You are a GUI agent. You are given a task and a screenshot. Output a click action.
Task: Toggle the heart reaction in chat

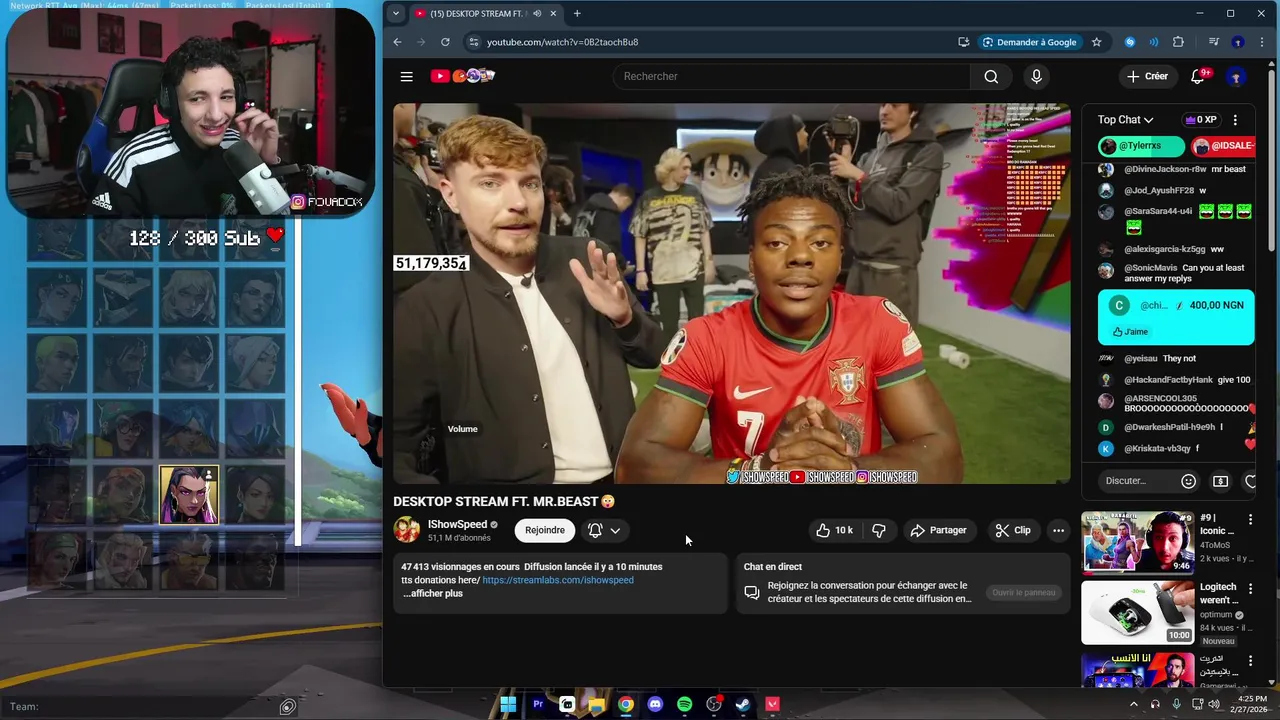coord(1251,481)
